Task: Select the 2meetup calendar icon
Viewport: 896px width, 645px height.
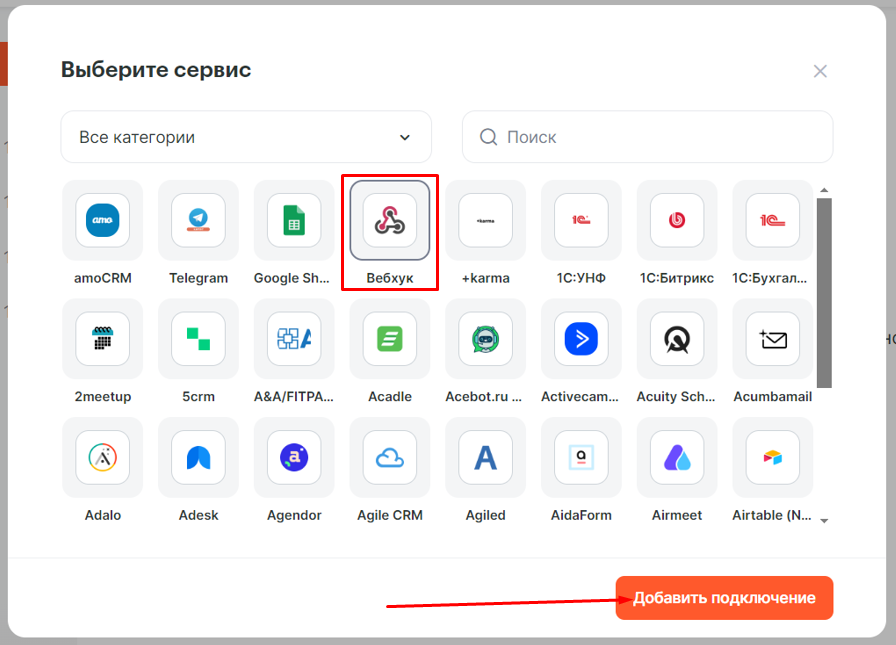Action: click(102, 339)
